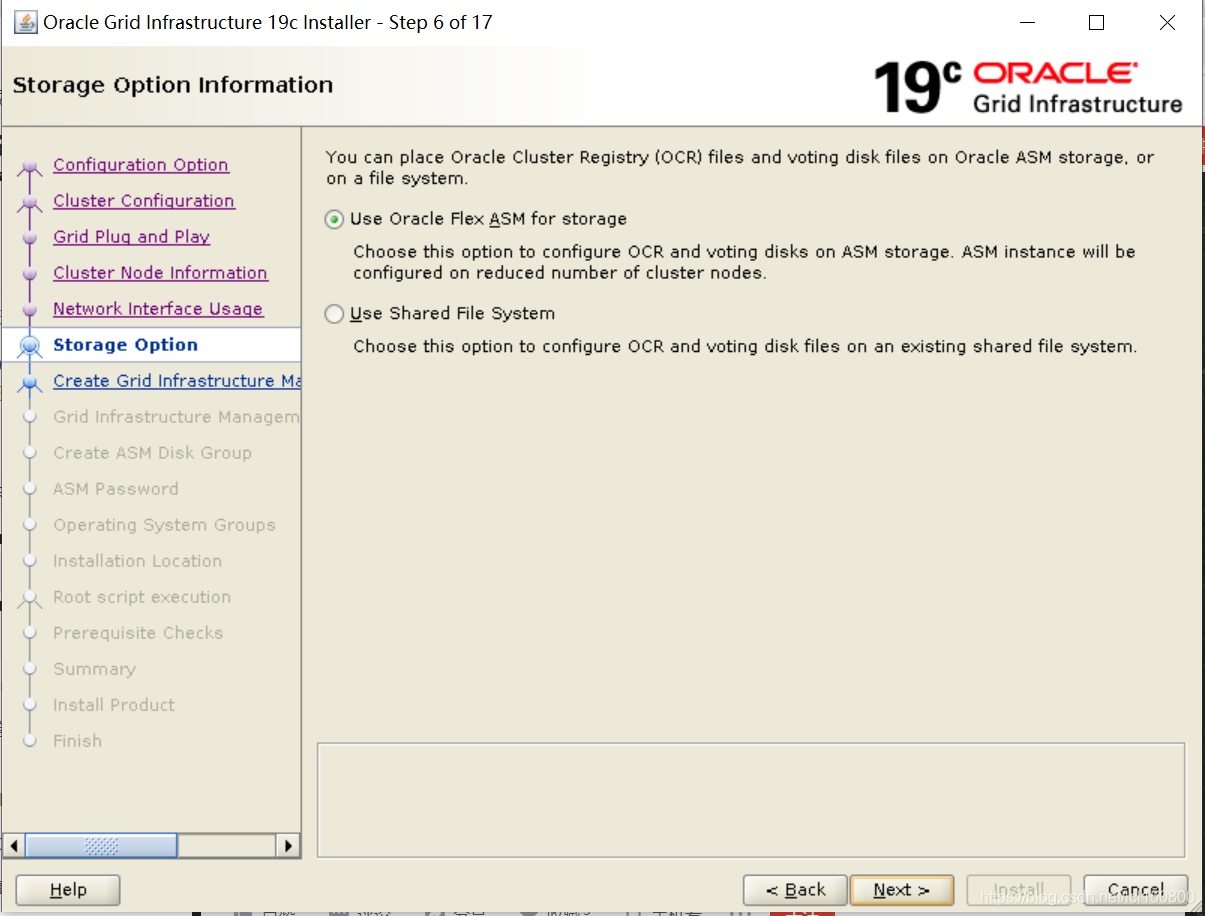Open the Cluster Configuration step link
Image resolution: width=1205 pixels, height=916 pixels.
144,201
